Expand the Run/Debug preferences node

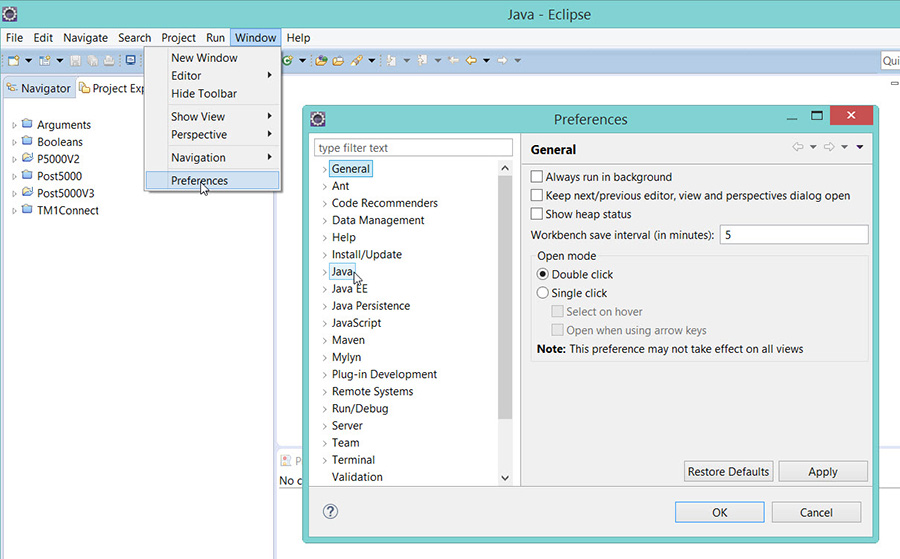pyautogui.click(x=324, y=409)
